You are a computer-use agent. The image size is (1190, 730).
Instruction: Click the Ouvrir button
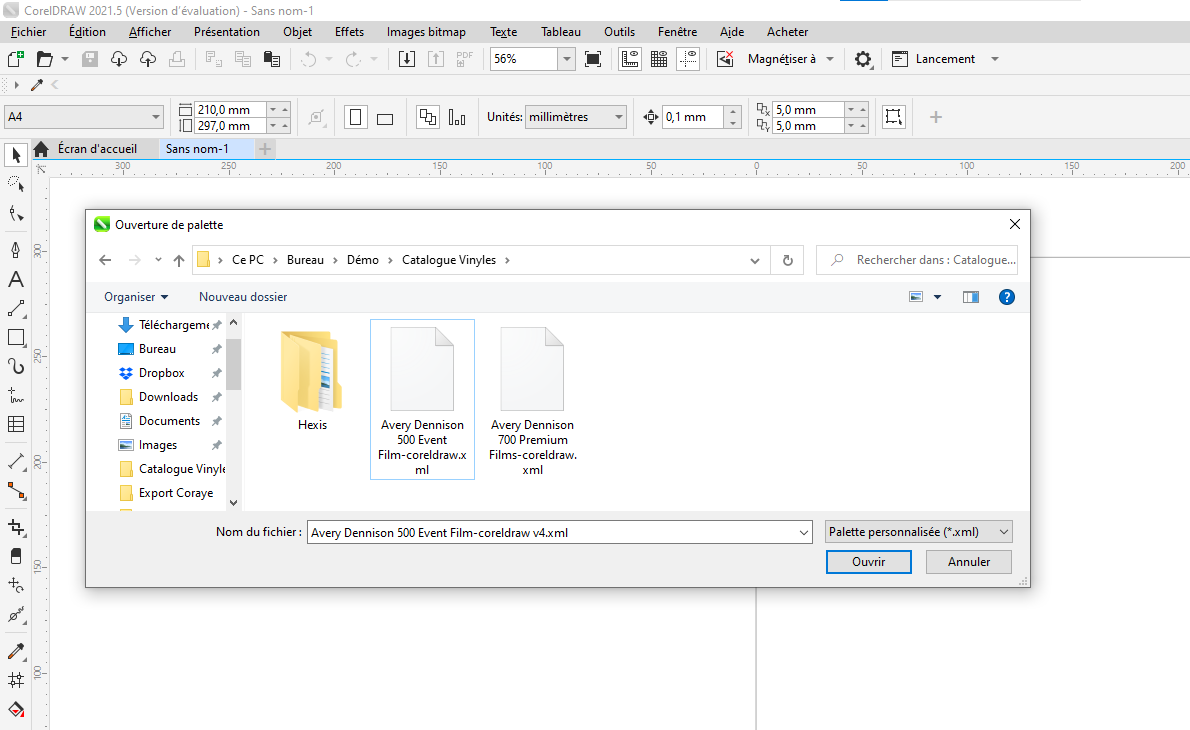[868, 562]
